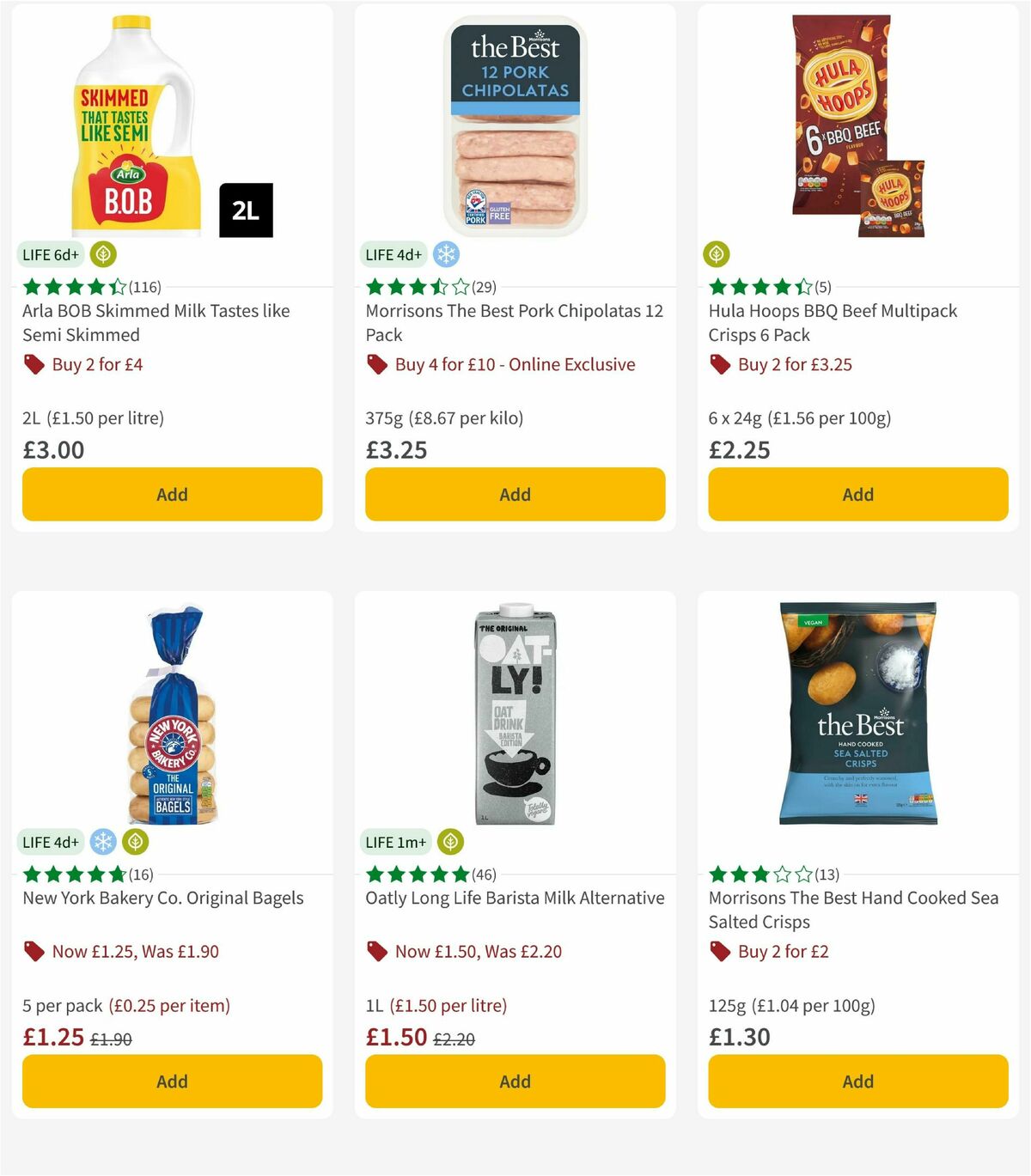
Task: Click the LIFE 4d+ badge on Pork Chipolatas
Action: (x=393, y=254)
